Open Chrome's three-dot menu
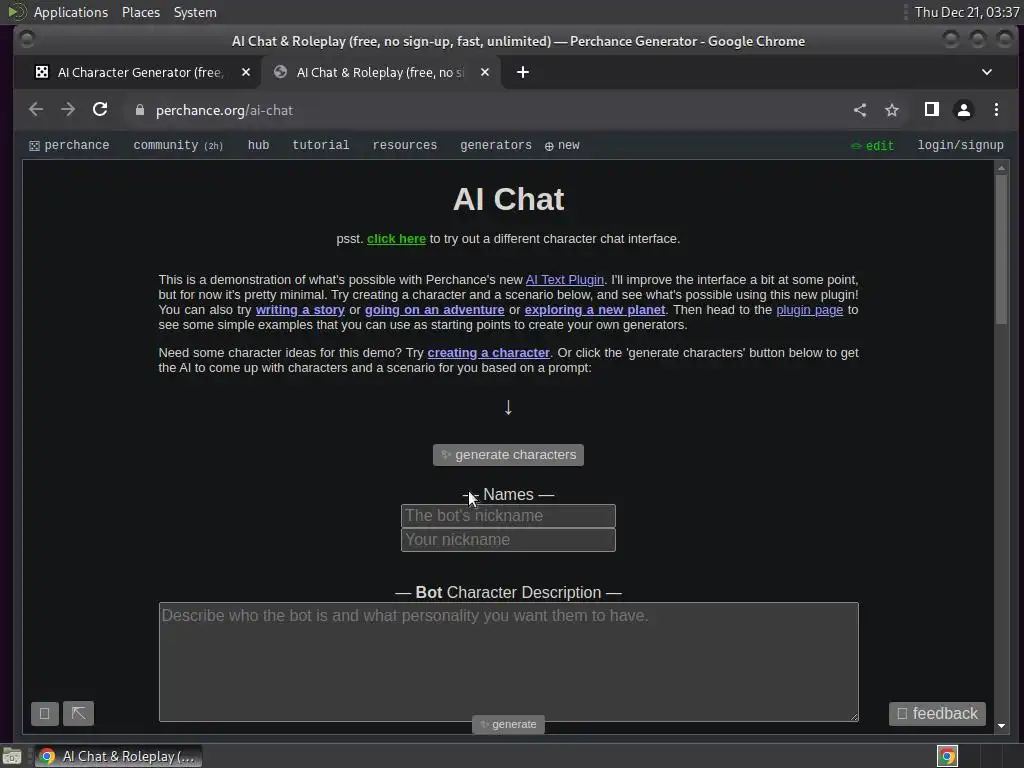This screenshot has height=768, width=1024. 996,110
